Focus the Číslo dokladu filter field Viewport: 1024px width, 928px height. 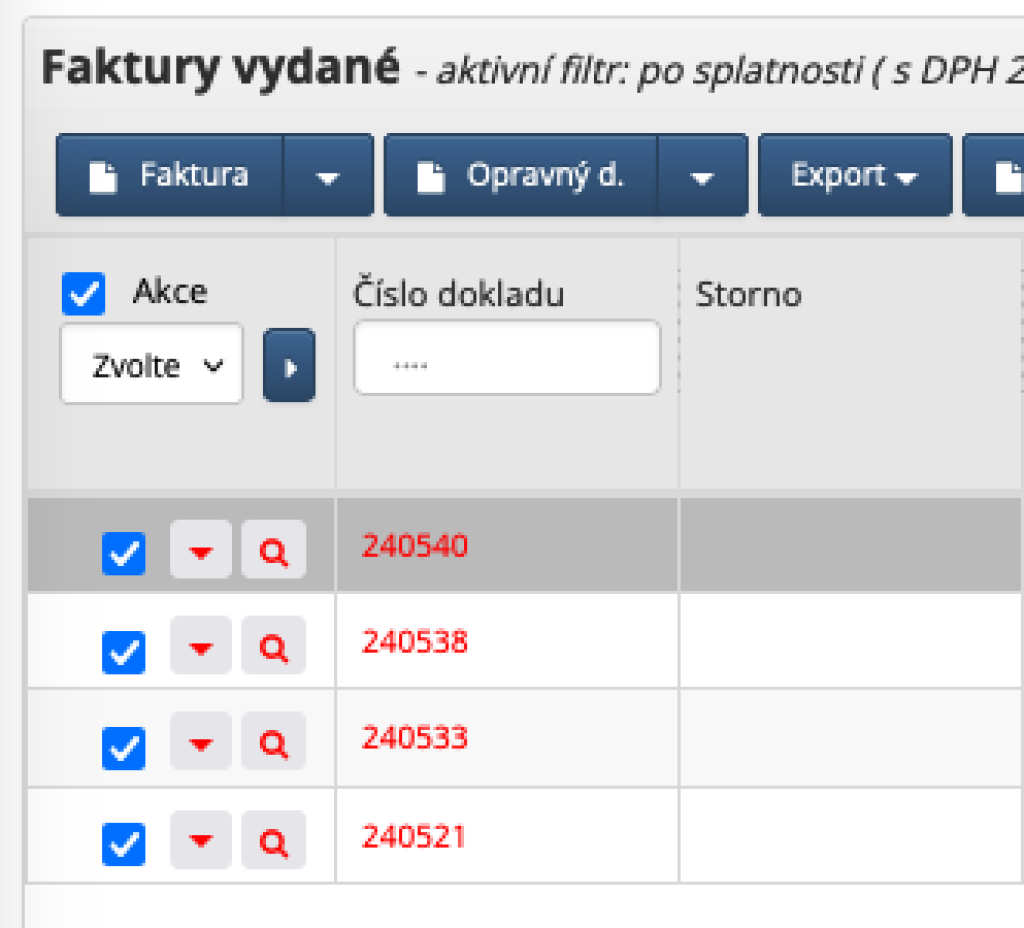click(507, 358)
